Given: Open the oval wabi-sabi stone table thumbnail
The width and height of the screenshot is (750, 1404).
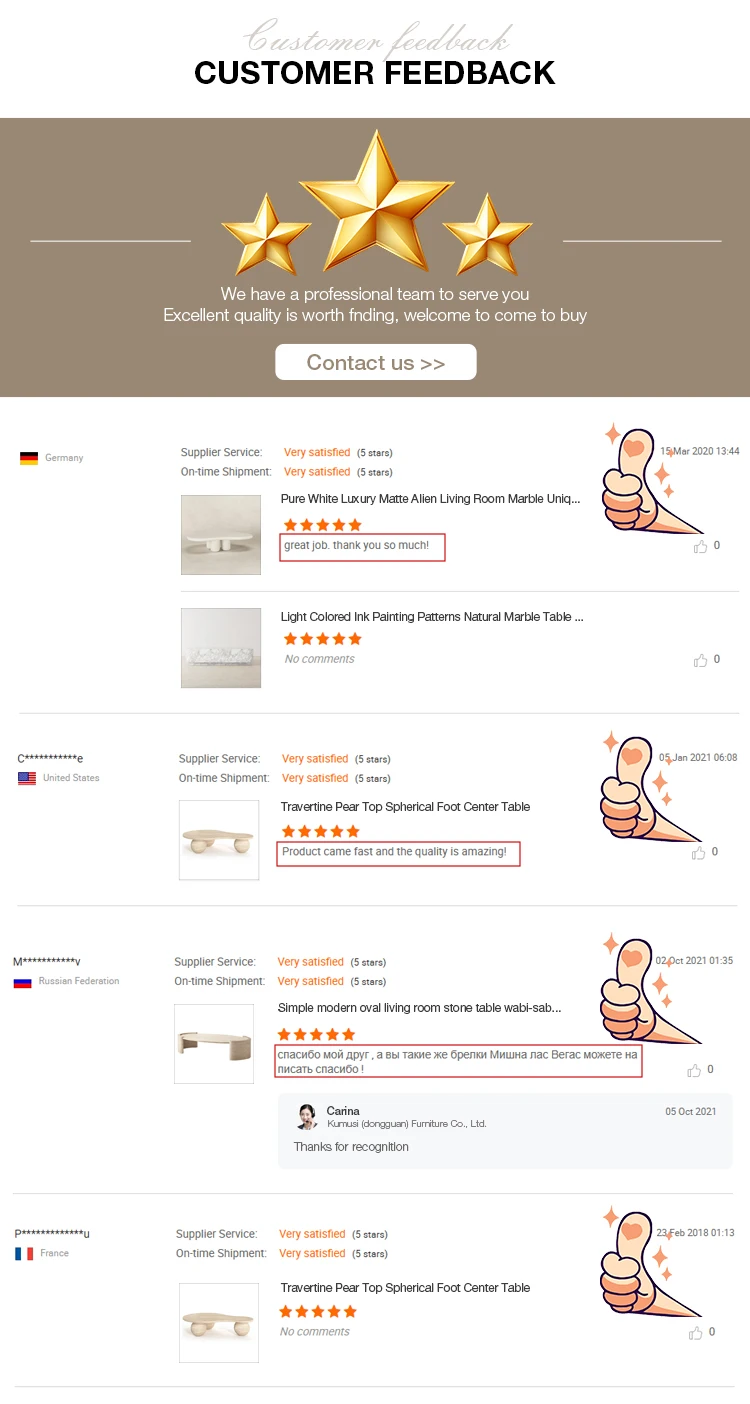Looking at the screenshot, I should 214,1044.
